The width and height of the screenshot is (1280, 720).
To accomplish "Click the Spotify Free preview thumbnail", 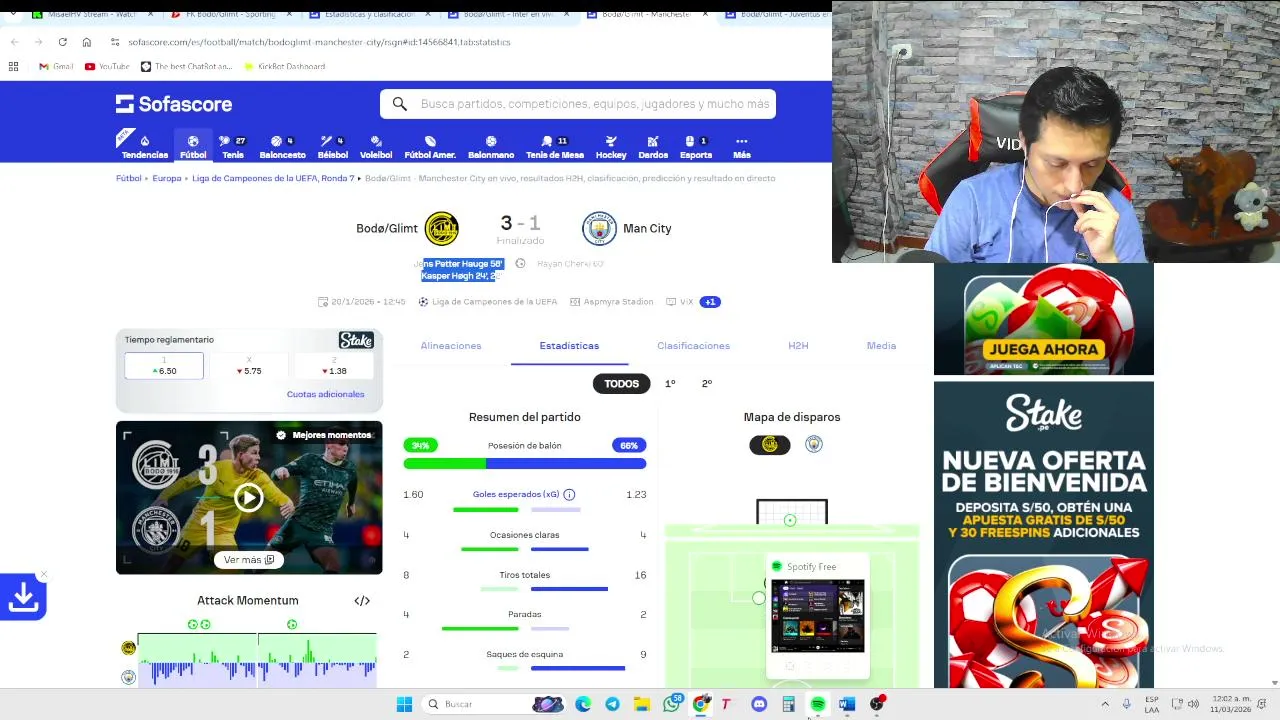I will click(818, 616).
